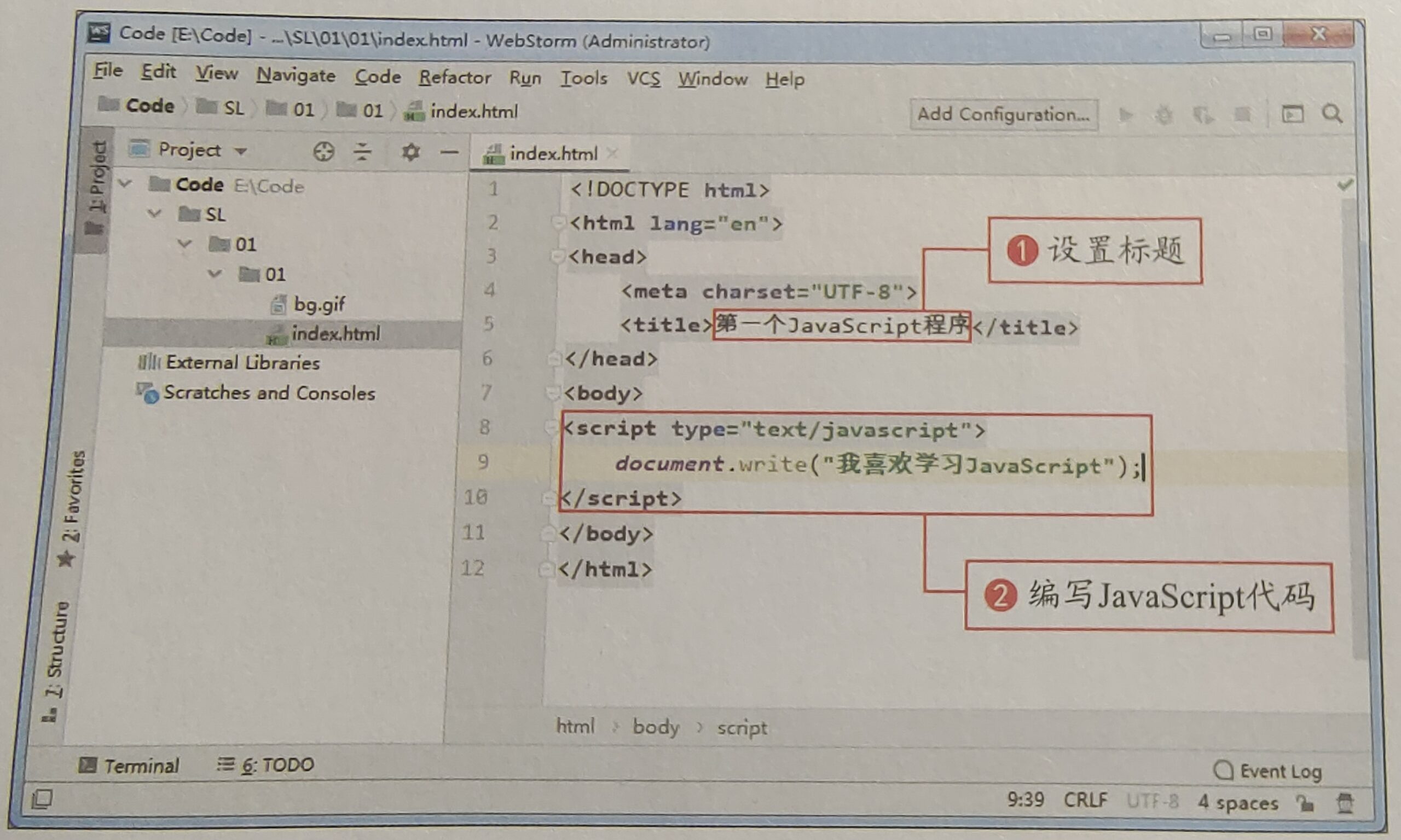Fold the script block at line 8

pyautogui.click(x=551, y=427)
